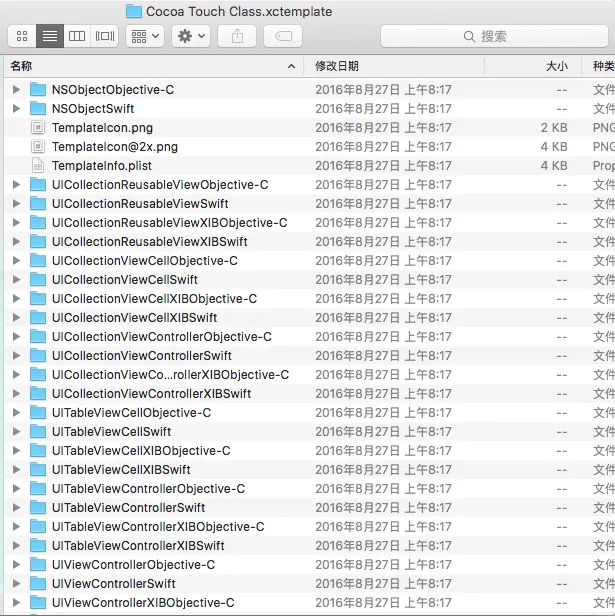Click the UITableViewControllerSwift folder icon
The height and width of the screenshot is (616, 615).
[x=38, y=508]
